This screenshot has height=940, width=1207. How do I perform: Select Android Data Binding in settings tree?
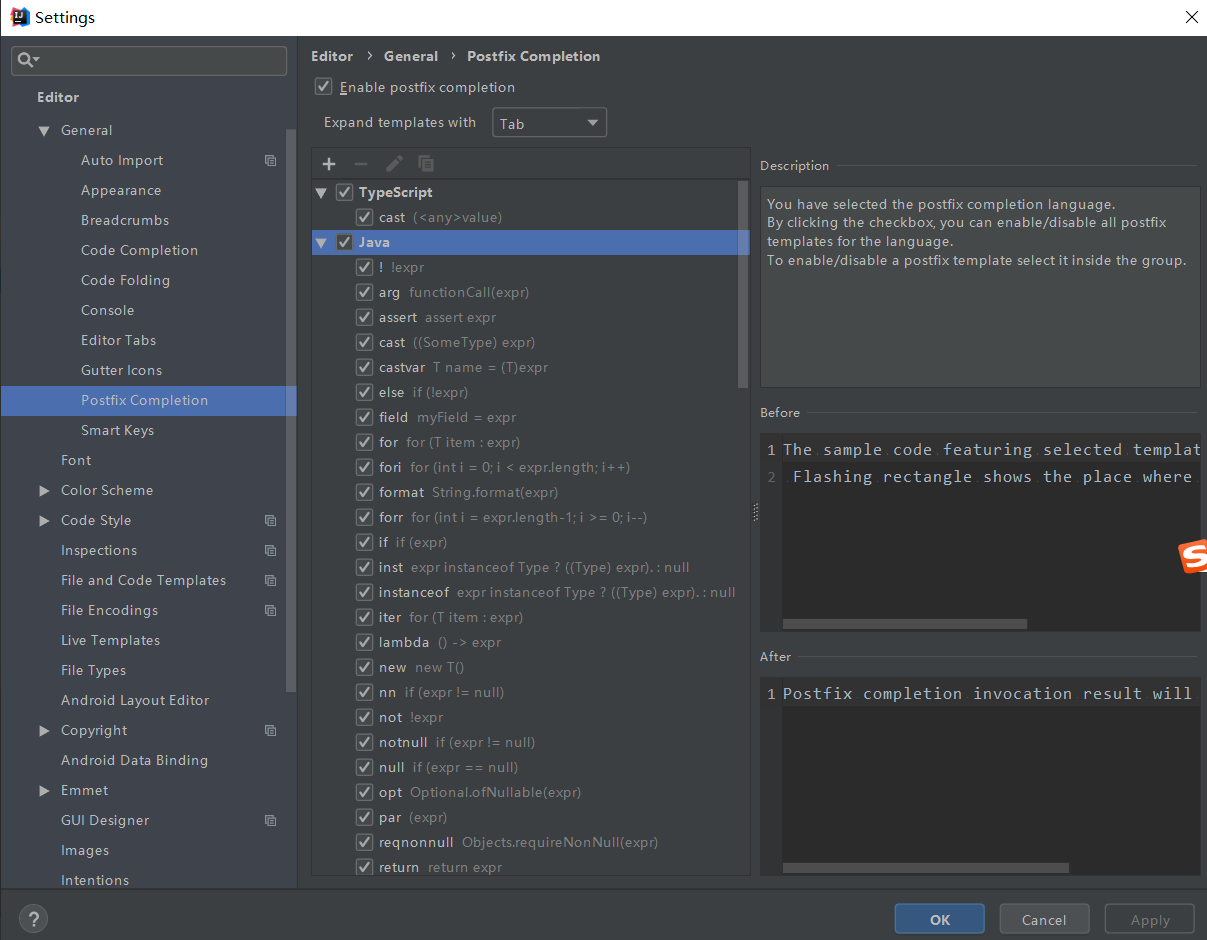pos(134,760)
